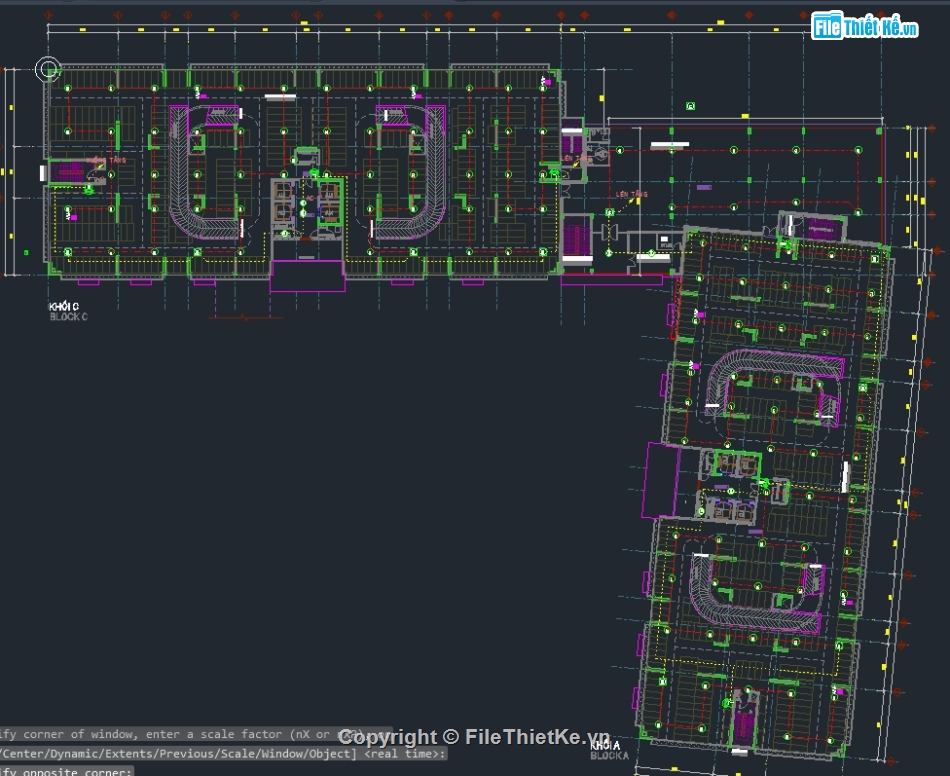
Task: Select the large magenta rectangle on Block A's west side
Action: pyautogui.click(x=662, y=481)
